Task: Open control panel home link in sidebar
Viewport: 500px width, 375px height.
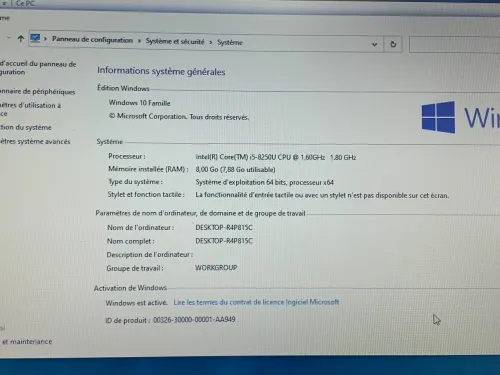Action: point(38,68)
